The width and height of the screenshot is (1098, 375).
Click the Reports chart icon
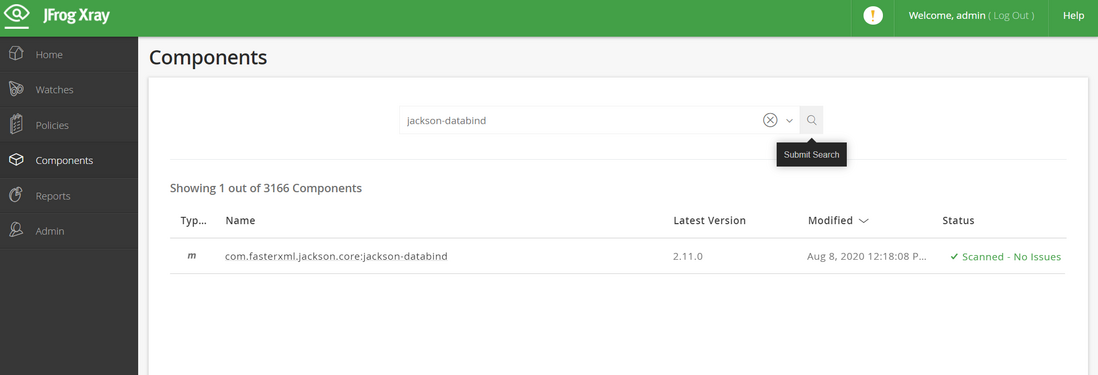[x=16, y=195]
